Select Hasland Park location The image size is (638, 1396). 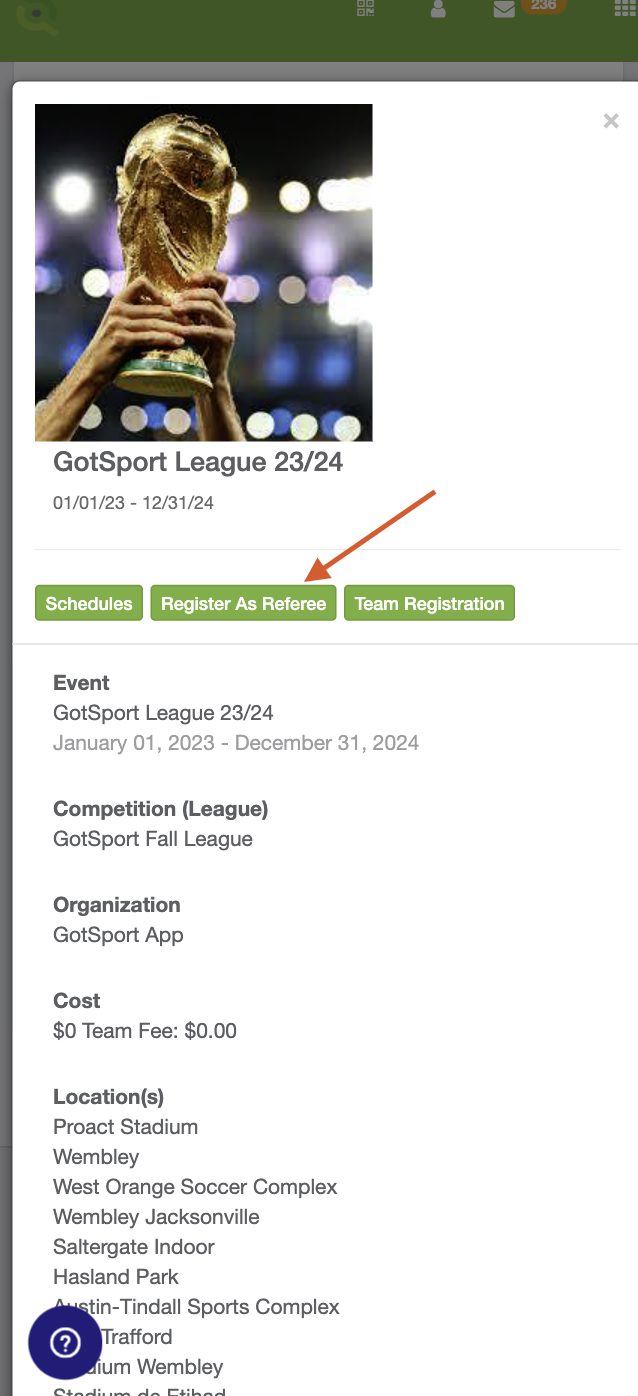click(x=116, y=1277)
